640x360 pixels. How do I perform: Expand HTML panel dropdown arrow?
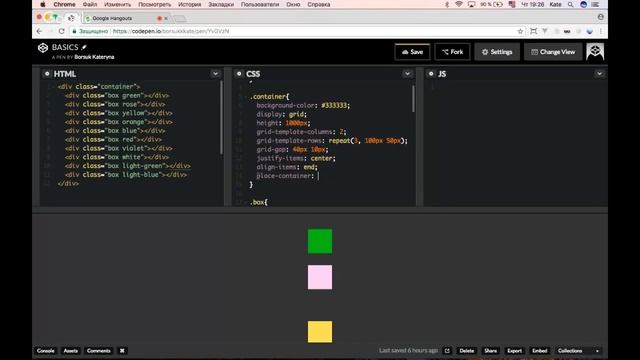[x=215, y=74]
